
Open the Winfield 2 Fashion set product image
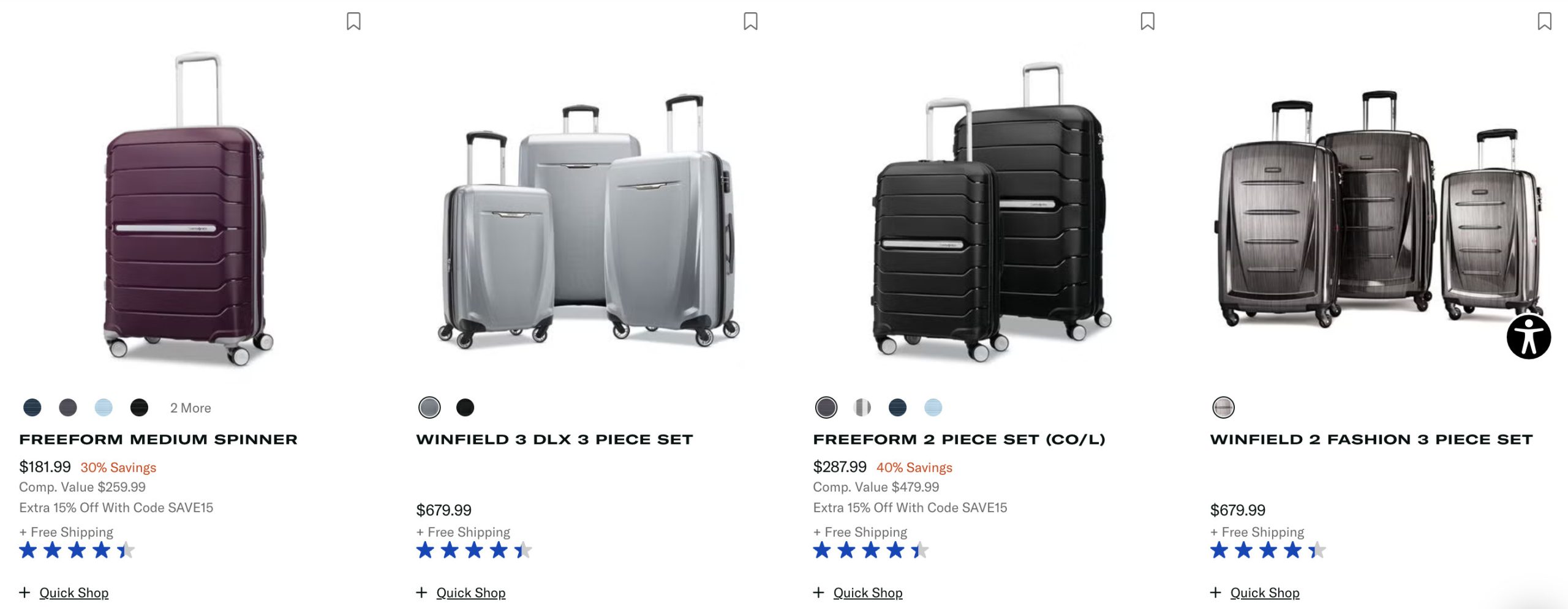pyautogui.click(x=1378, y=208)
